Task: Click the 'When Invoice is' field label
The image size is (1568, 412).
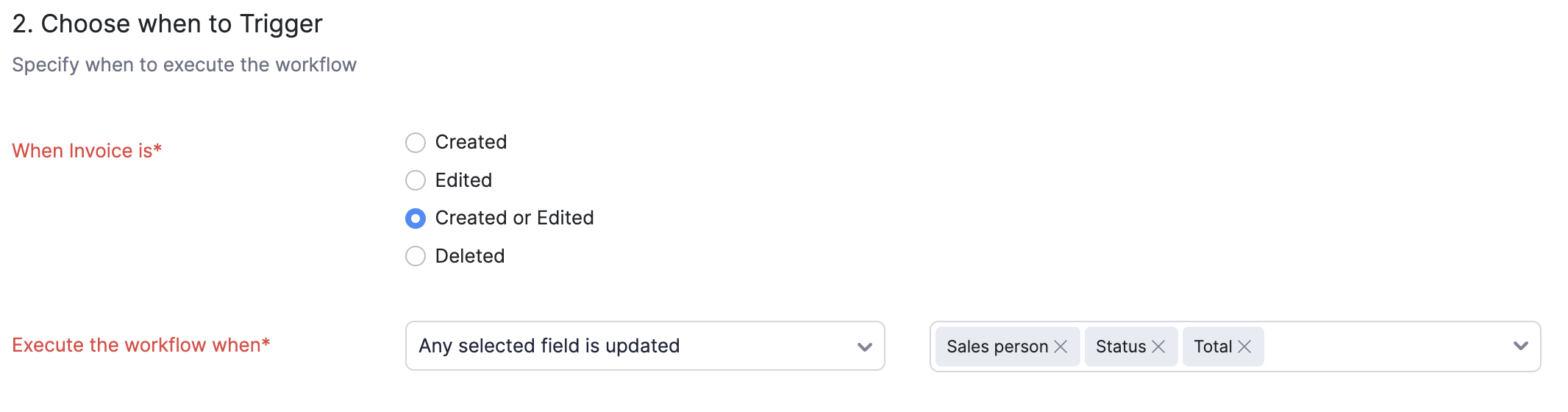Action: [x=87, y=151]
